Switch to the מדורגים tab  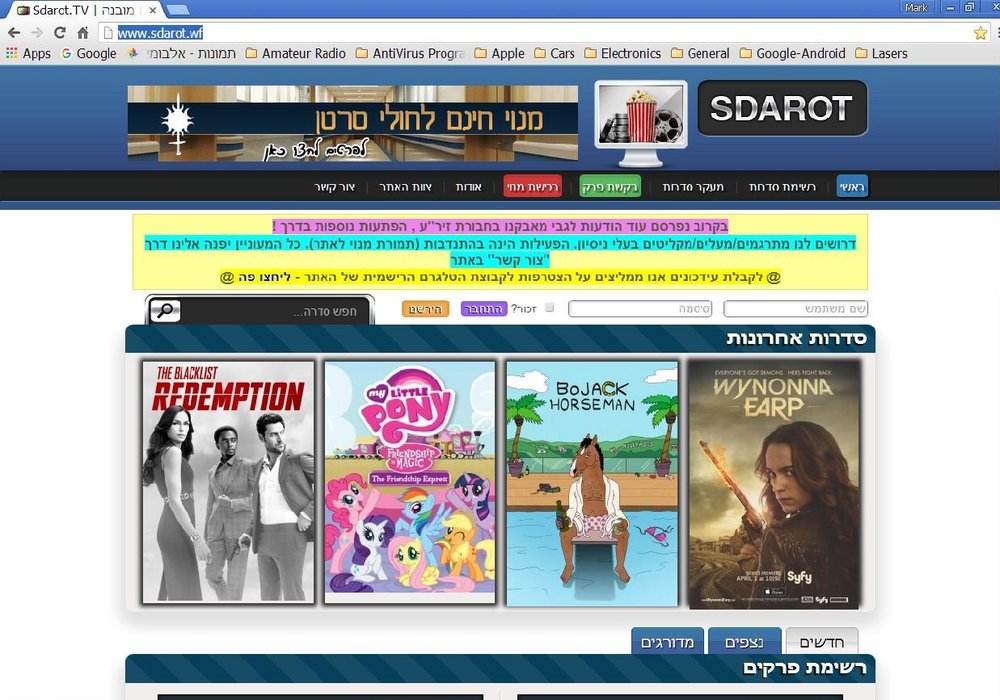[x=668, y=641]
